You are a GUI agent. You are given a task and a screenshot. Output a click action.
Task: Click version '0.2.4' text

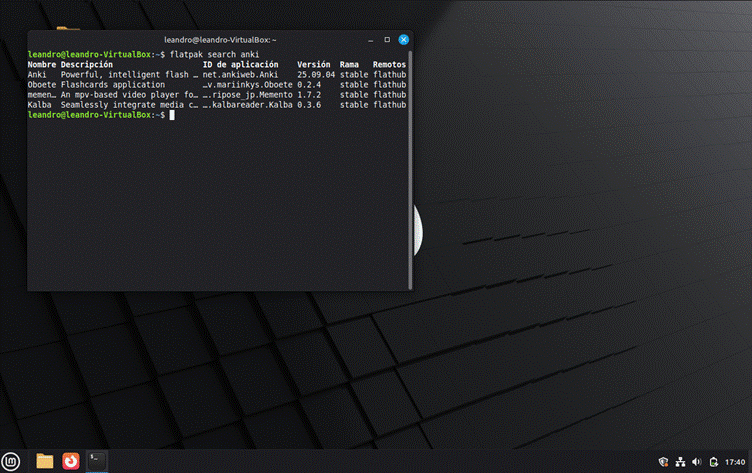(x=309, y=85)
